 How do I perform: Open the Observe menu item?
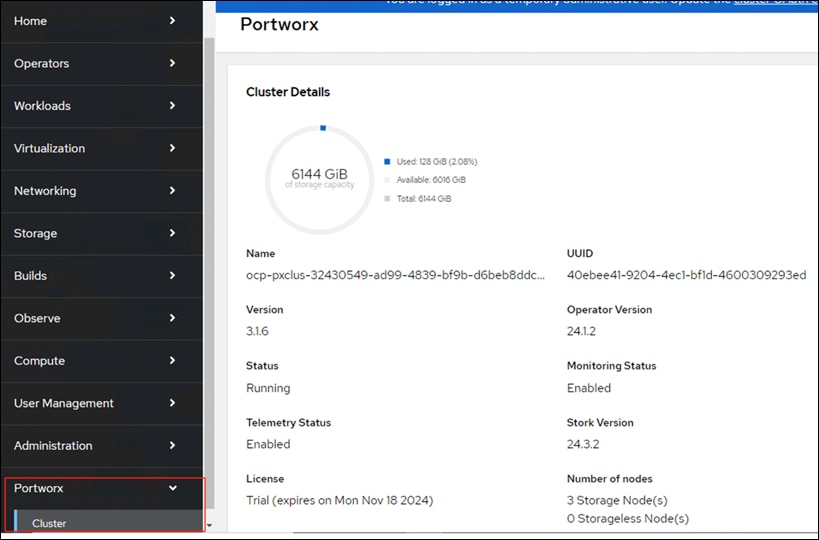pyautogui.click(x=101, y=318)
